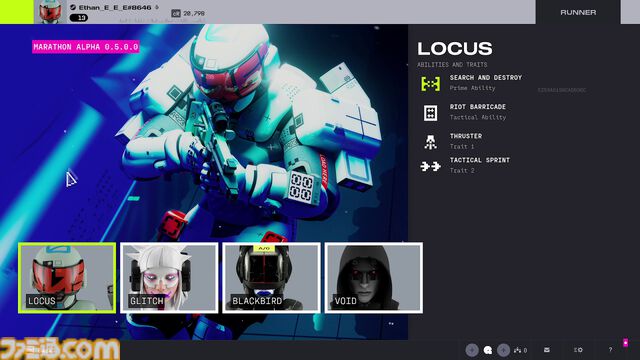Image resolution: width=640 pixels, height=360 pixels.
Task: Select the Glitch runner portrait
Action: (169, 278)
